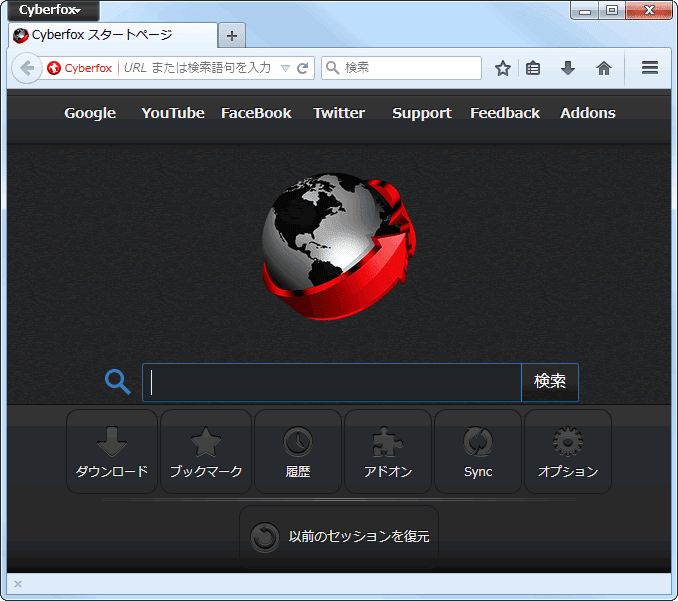678x601 pixels.
Task: Bookmark this page with the star icon
Action: click(502, 68)
